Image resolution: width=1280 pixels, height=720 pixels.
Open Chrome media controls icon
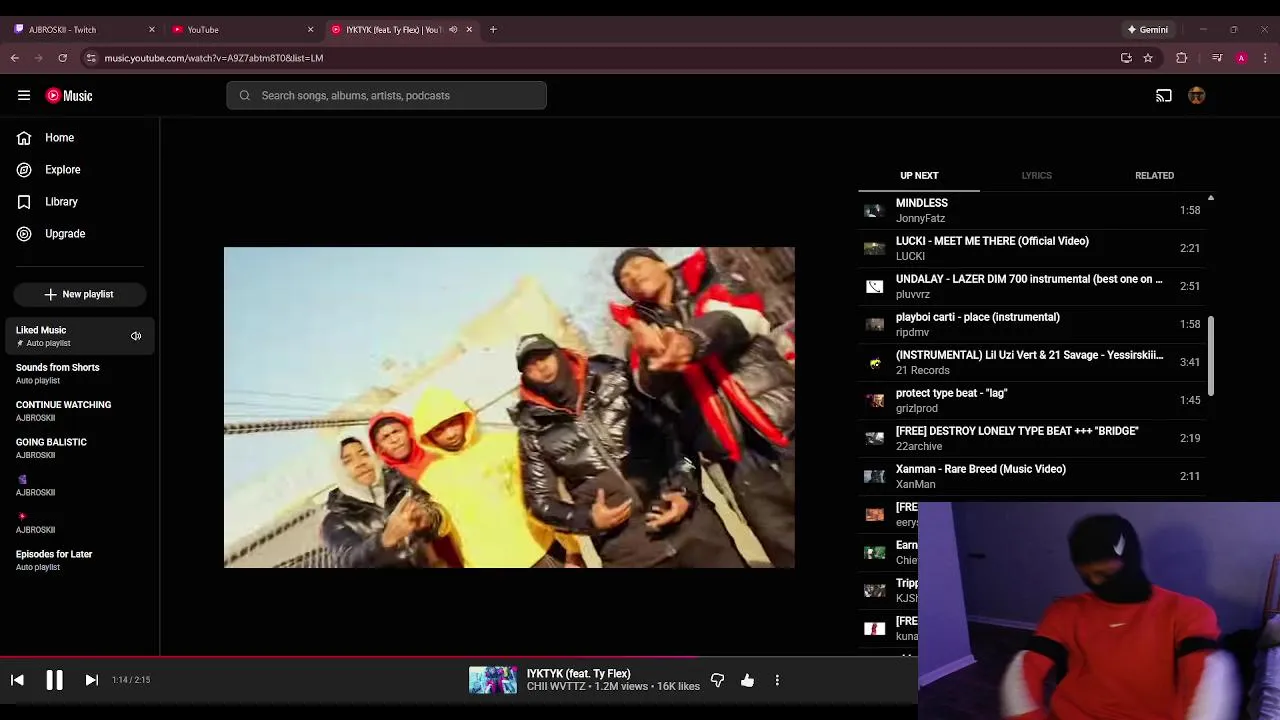coord(1217,58)
